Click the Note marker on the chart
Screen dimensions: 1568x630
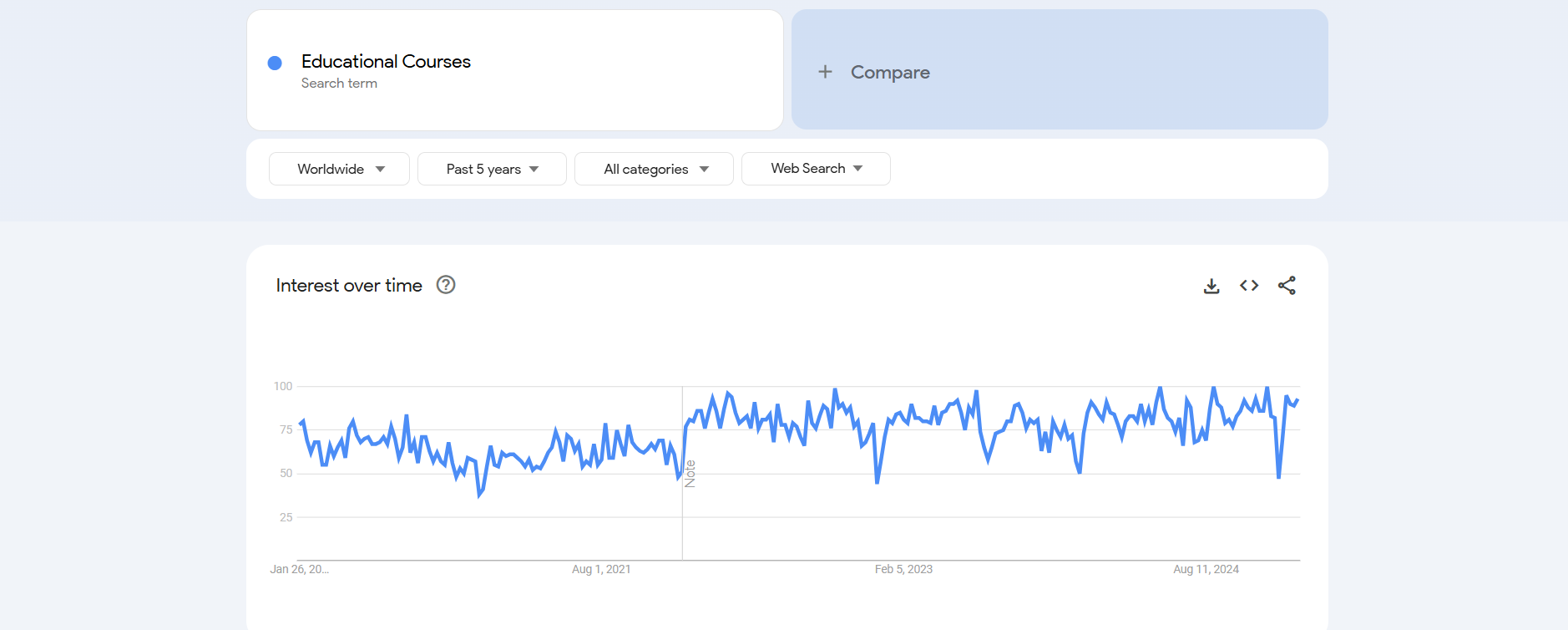coord(690,474)
